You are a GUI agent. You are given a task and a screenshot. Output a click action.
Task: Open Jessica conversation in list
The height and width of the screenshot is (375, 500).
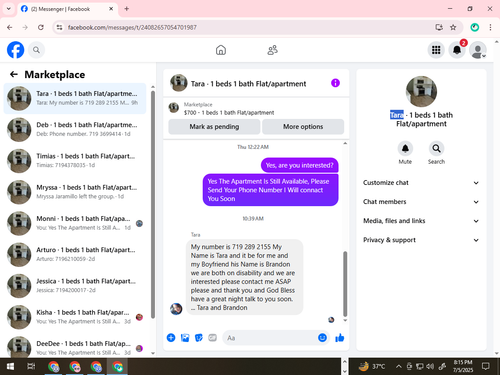point(75,286)
